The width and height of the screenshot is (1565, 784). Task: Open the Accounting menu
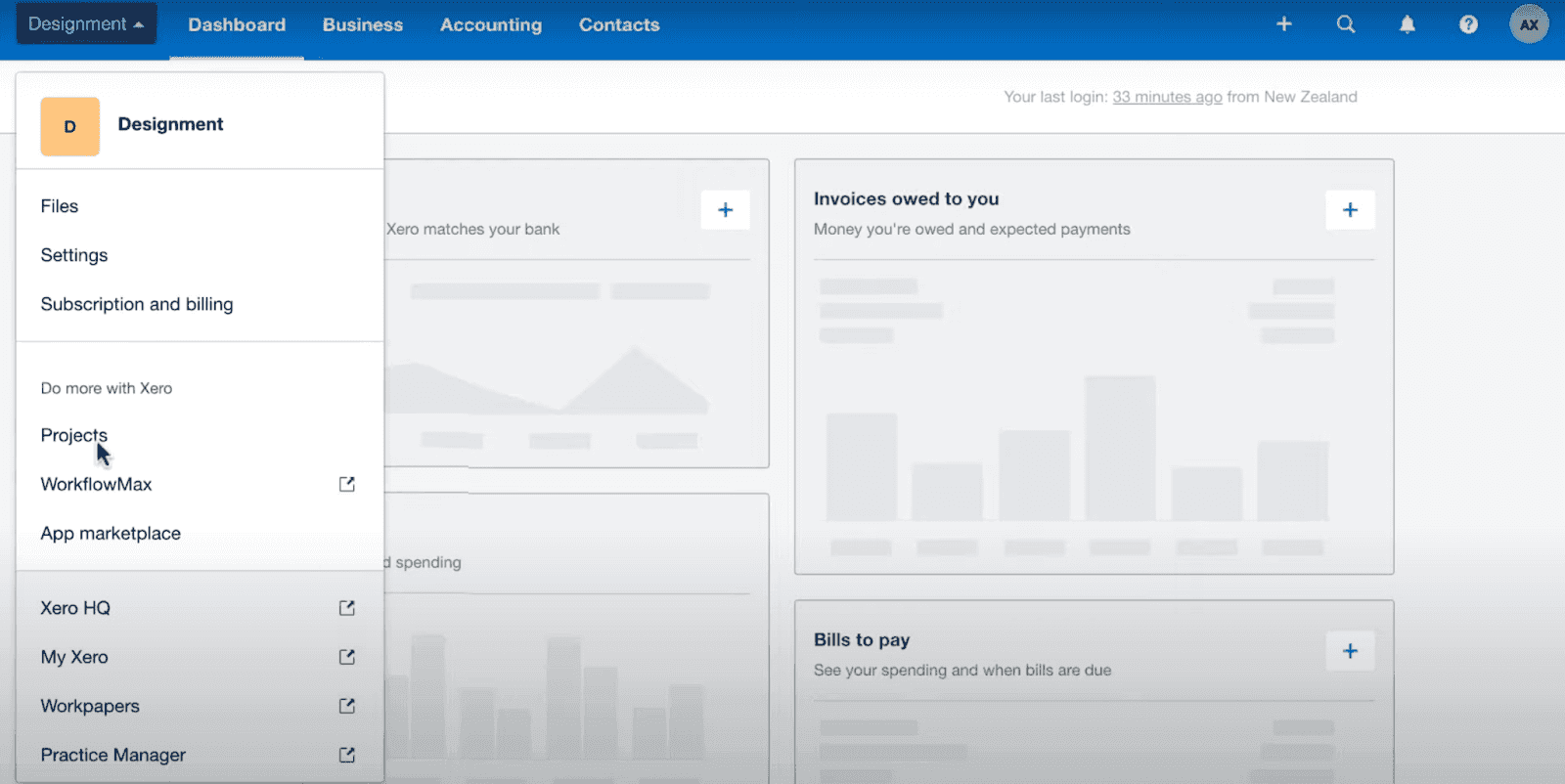(x=491, y=24)
